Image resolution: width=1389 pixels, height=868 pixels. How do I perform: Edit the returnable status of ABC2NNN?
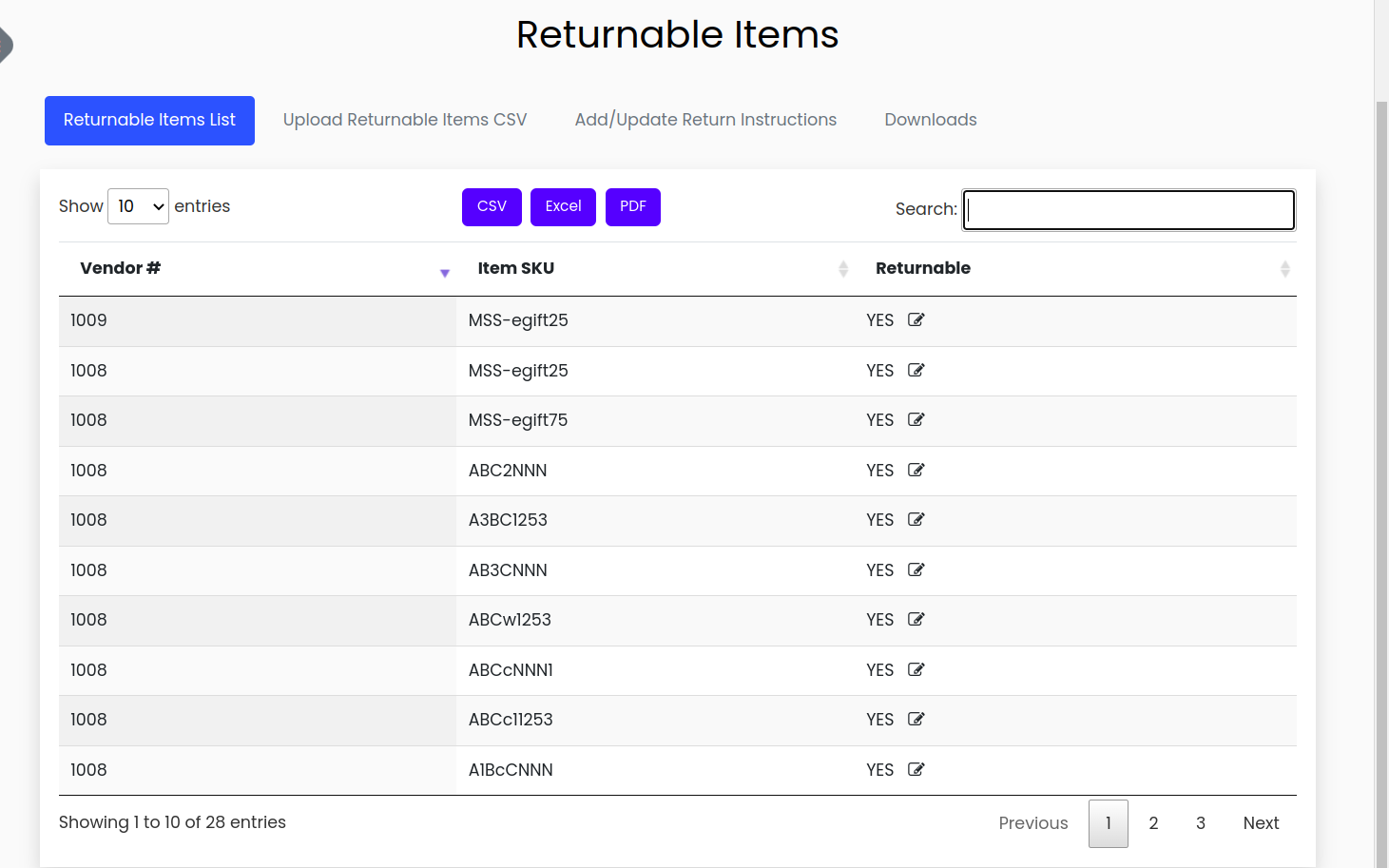(x=916, y=470)
